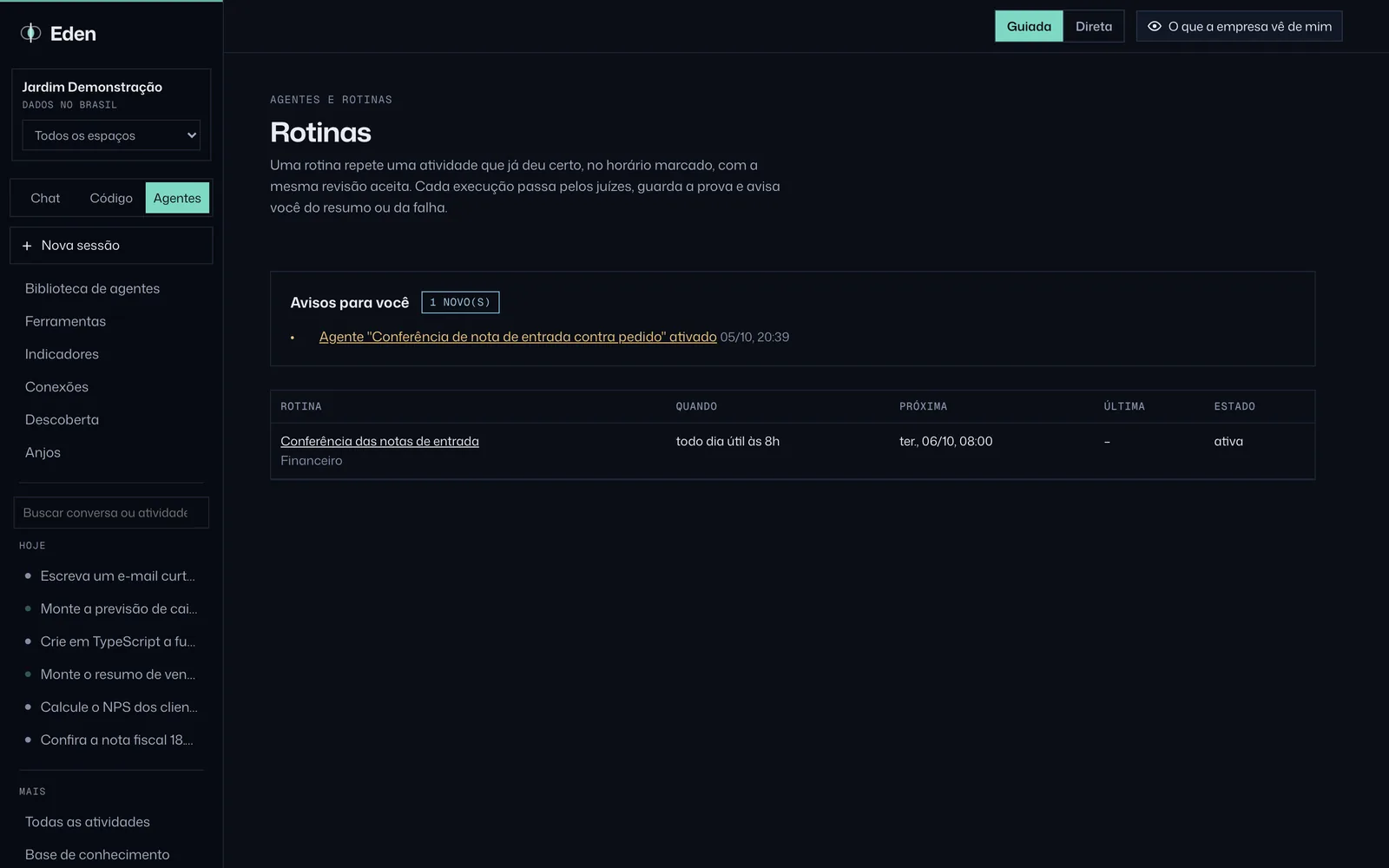This screenshot has width=1389, height=868.
Task: Switch to Direta mode
Action: [1094, 26]
